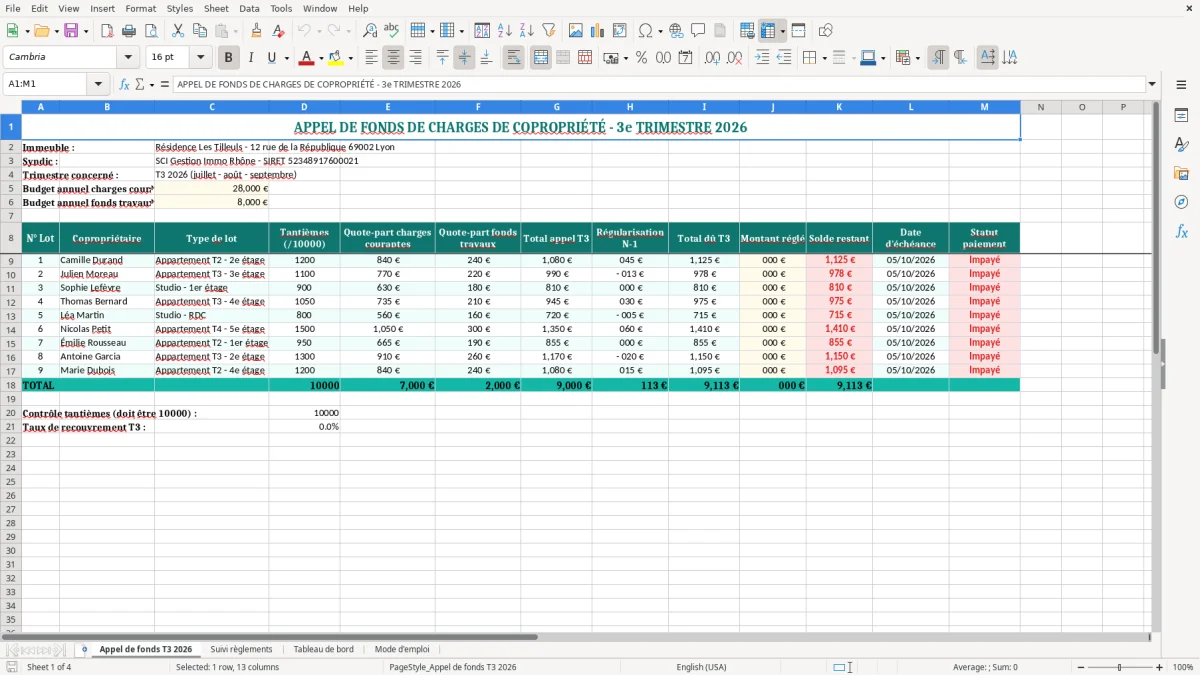This screenshot has height=675, width=1200.
Task: Click the Undo arrow
Action: 304,31
